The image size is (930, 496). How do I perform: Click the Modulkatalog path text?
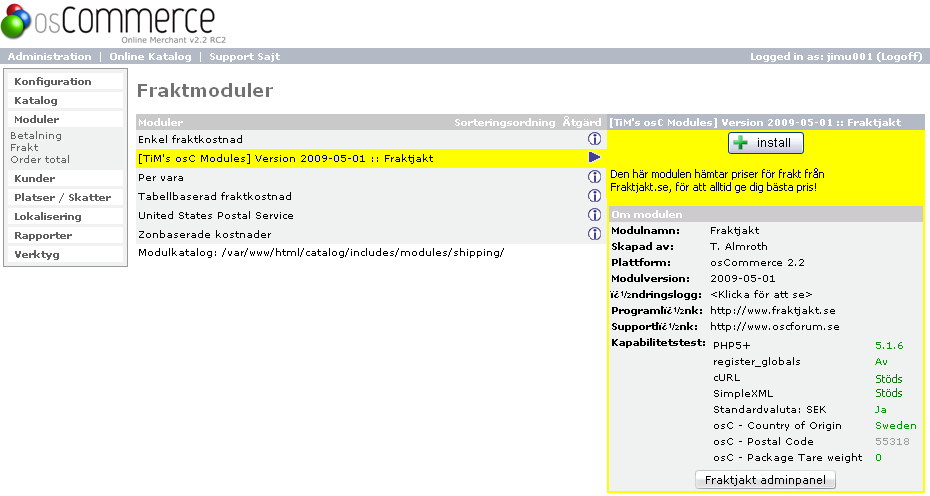pyautogui.click(x=321, y=253)
